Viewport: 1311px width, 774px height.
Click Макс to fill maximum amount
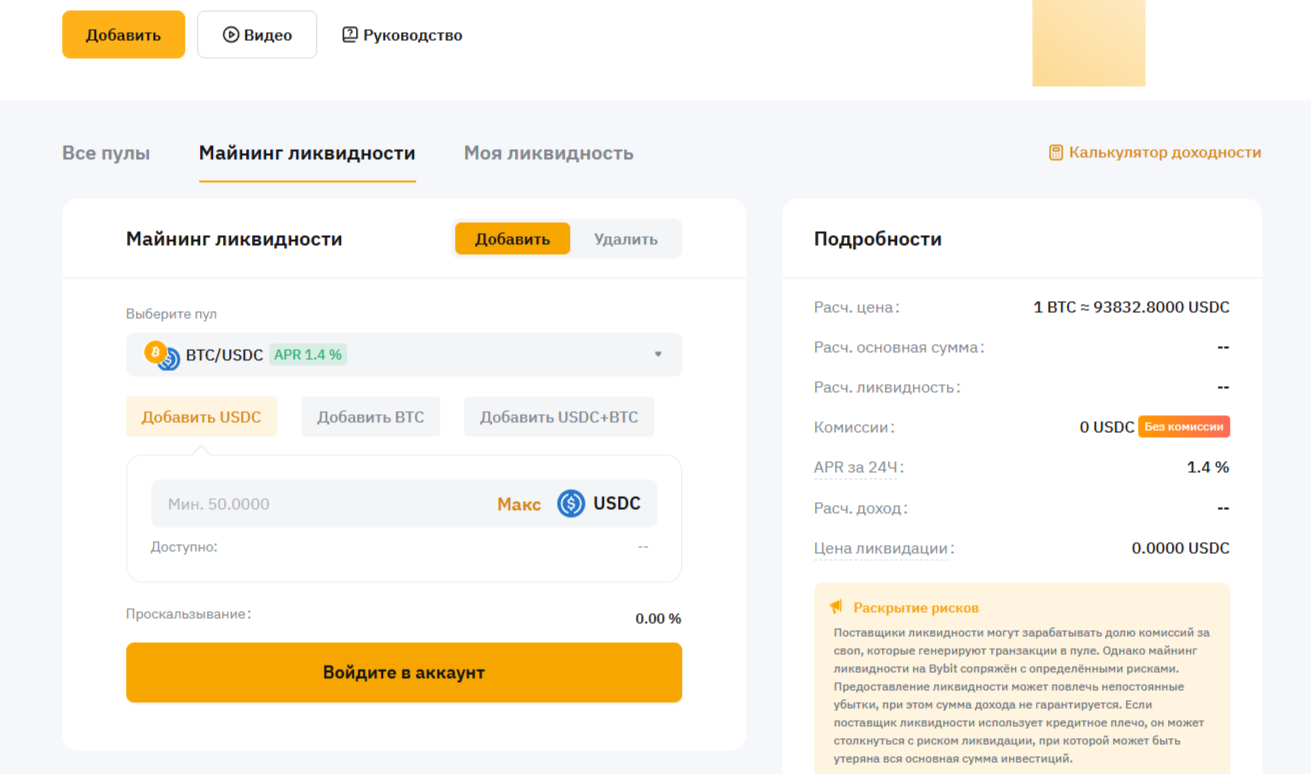click(x=519, y=504)
